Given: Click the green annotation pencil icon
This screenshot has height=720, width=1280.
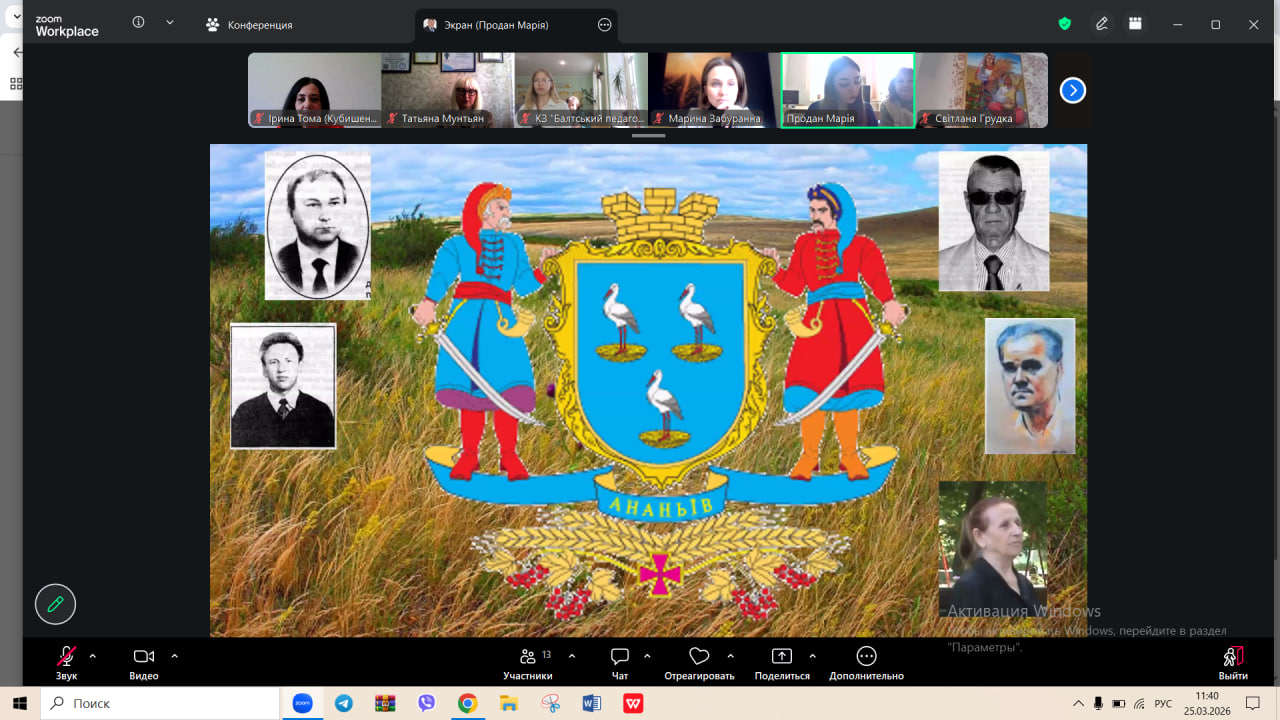Looking at the screenshot, I should [x=55, y=604].
